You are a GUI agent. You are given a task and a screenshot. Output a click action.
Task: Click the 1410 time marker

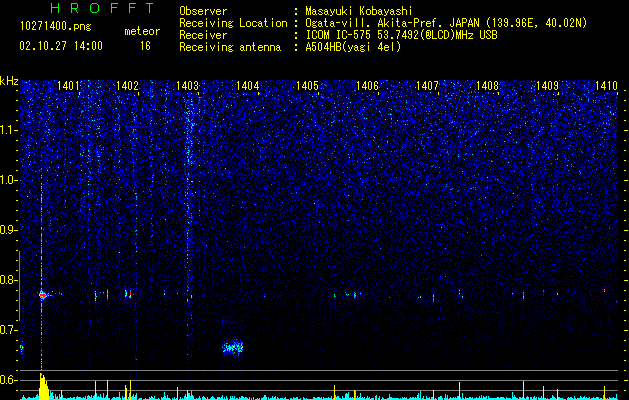(x=607, y=85)
